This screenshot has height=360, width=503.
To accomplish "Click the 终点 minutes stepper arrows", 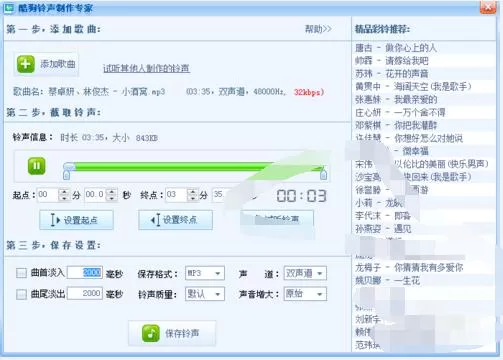I will click(192, 195).
